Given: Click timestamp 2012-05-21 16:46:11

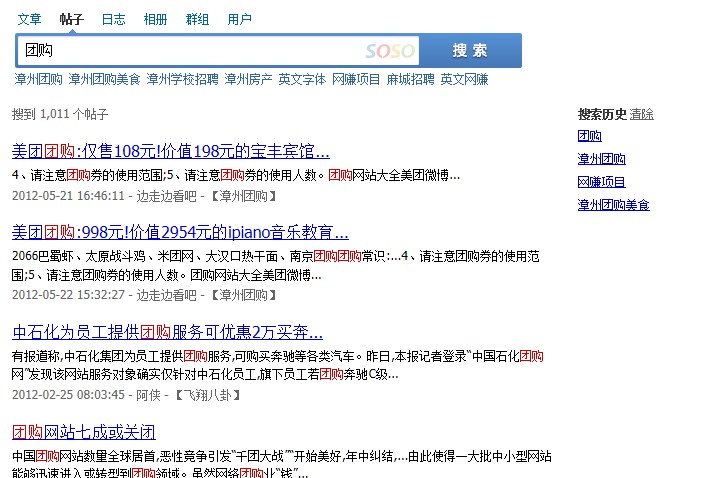Looking at the screenshot, I should tap(68, 196).
